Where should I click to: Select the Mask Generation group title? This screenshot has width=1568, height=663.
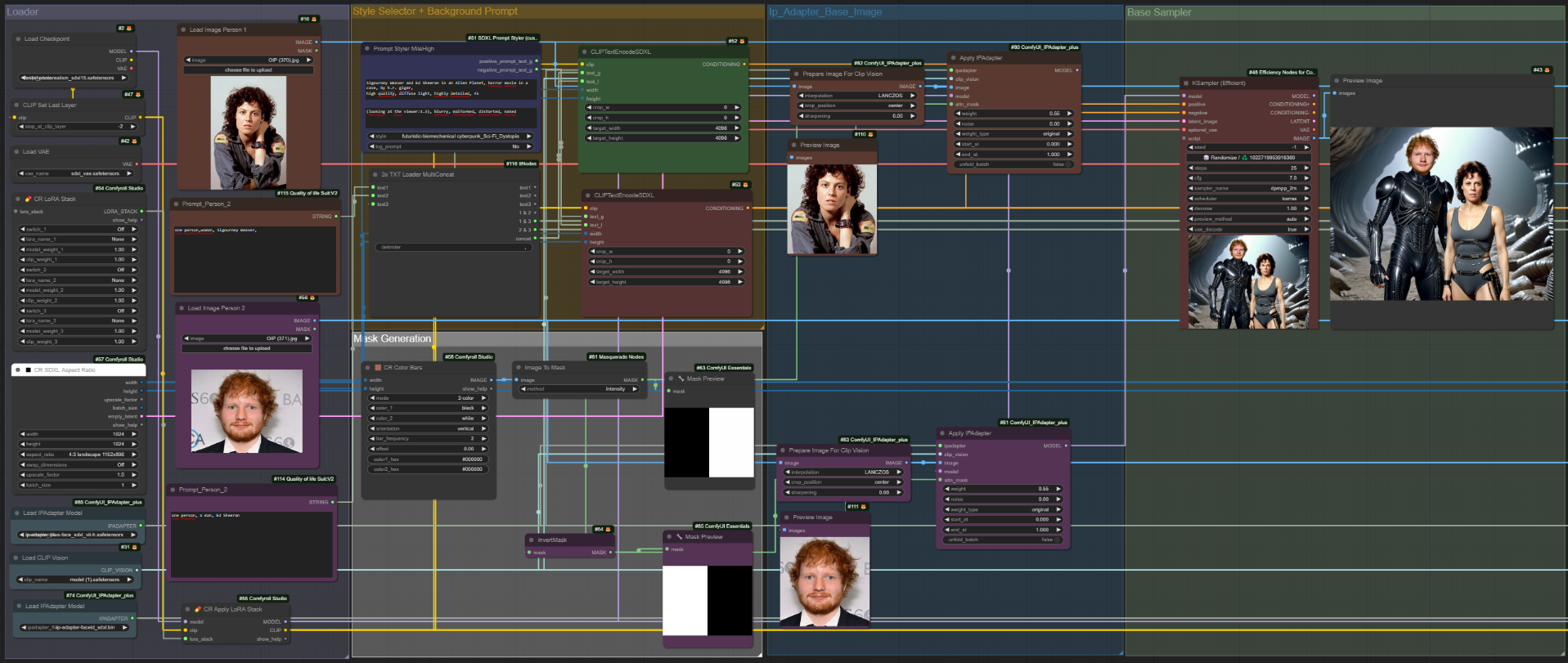(x=393, y=338)
